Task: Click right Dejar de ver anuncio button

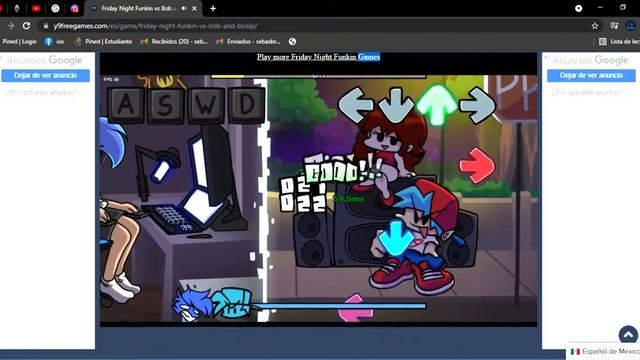Action: tap(591, 76)
